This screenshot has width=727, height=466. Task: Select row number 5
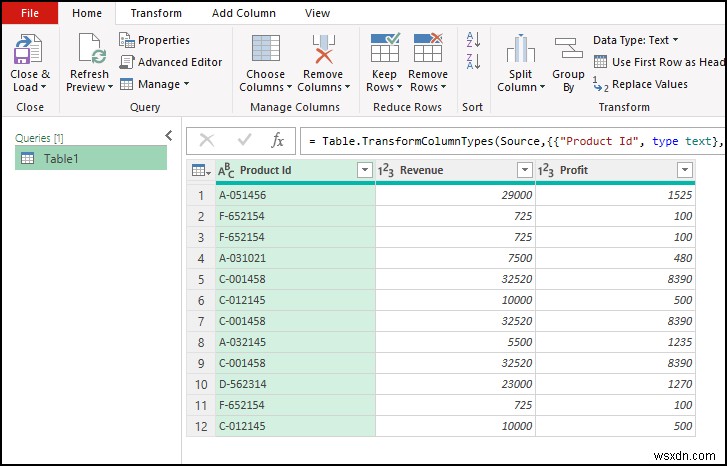pos(201,279)
